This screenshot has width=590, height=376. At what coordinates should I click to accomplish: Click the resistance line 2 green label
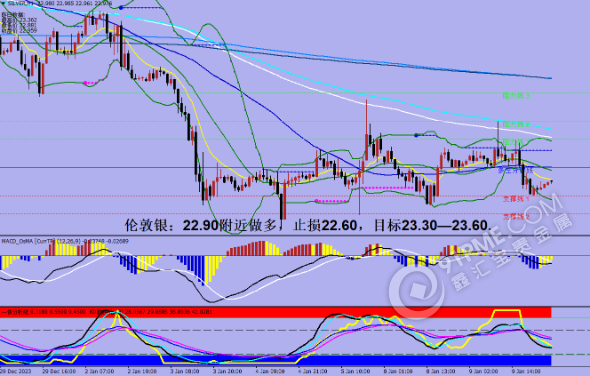click(516, 124)
